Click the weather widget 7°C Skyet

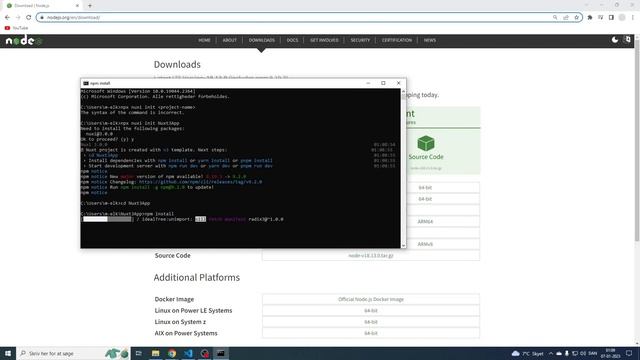[527, 353]
